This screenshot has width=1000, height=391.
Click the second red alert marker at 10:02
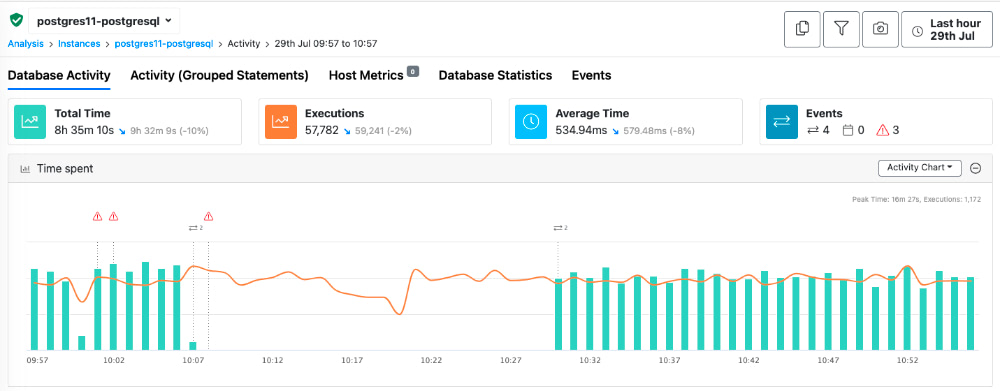point(114,216)
